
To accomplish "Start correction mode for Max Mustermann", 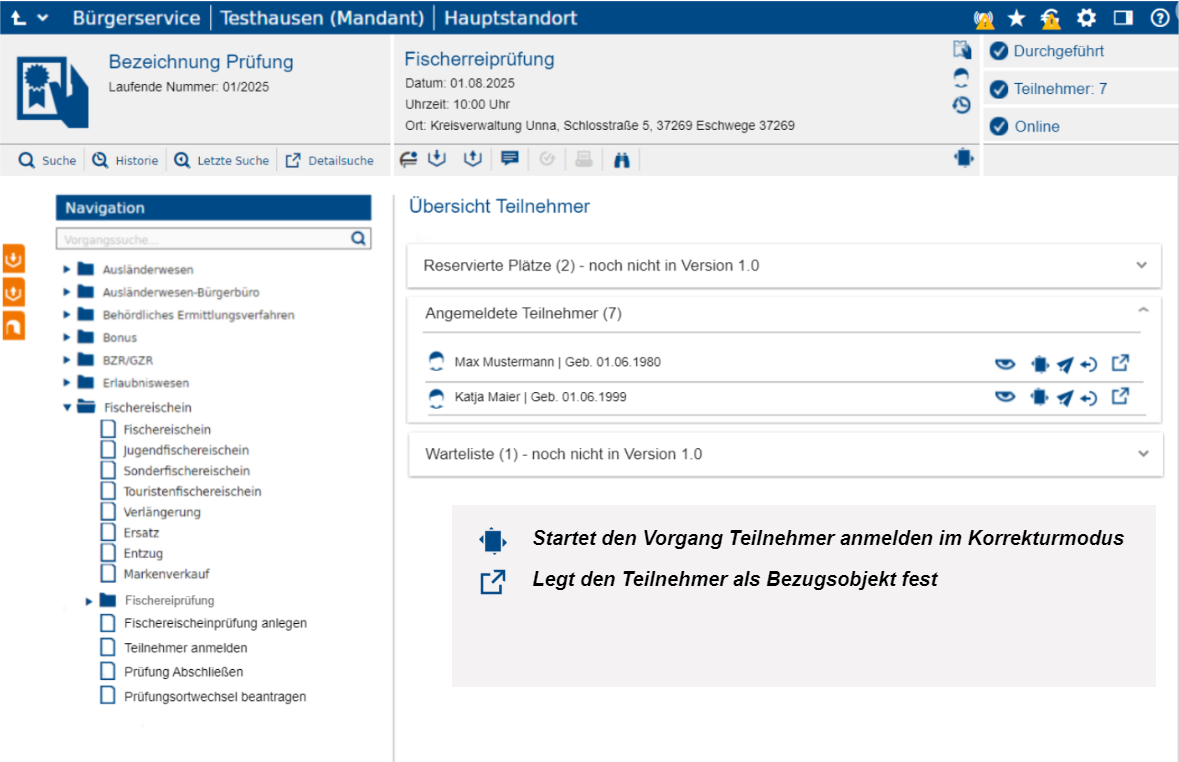I will coord(1039,362).
